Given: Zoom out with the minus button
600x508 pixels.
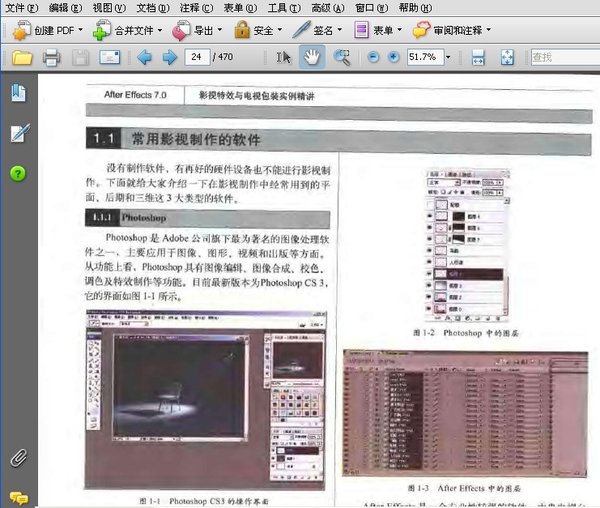Looking at the screenshot, I should tap(373, 57).
